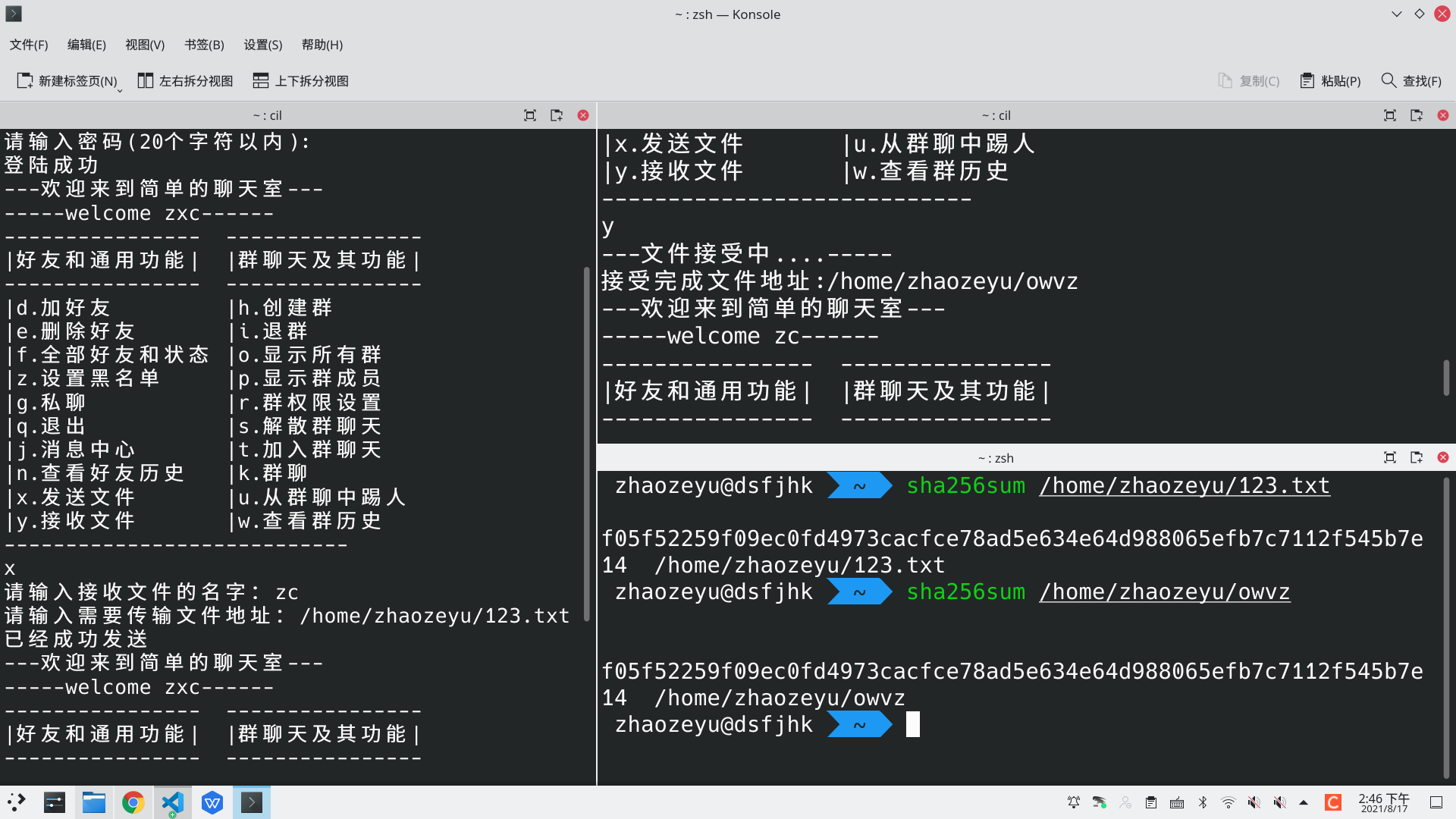The image size is (1456, 819).
Task: Click '登陆成功' line in the left terminal
Action: point(52,165)
